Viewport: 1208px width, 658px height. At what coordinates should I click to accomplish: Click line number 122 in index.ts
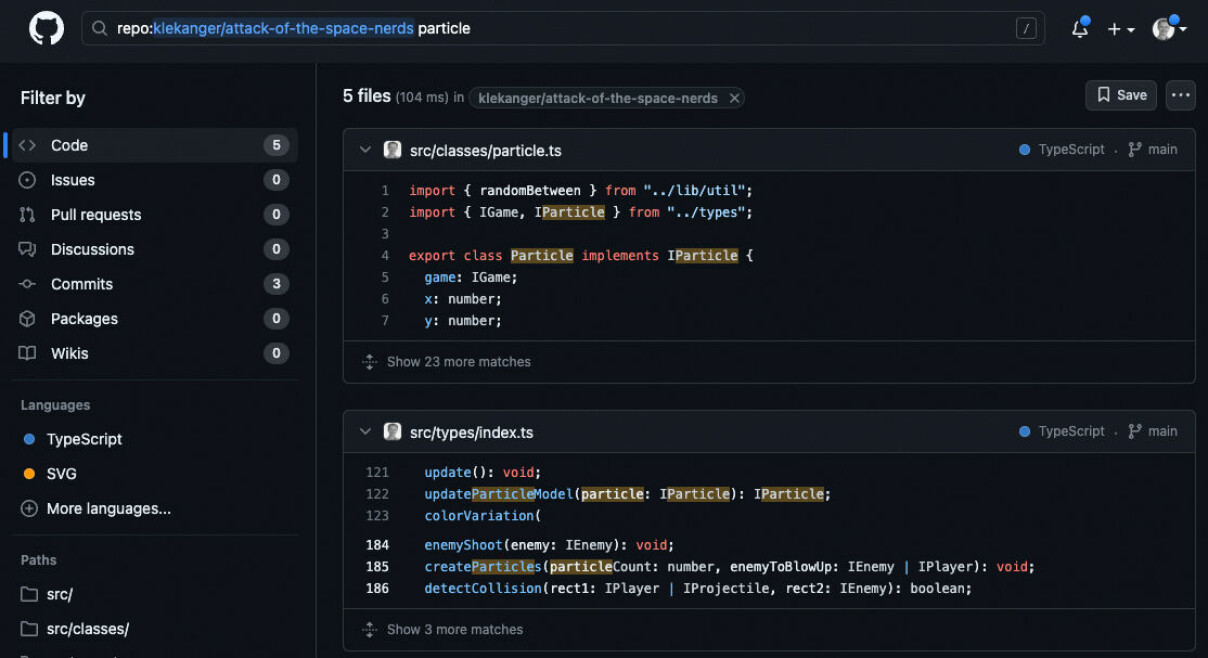377,494
